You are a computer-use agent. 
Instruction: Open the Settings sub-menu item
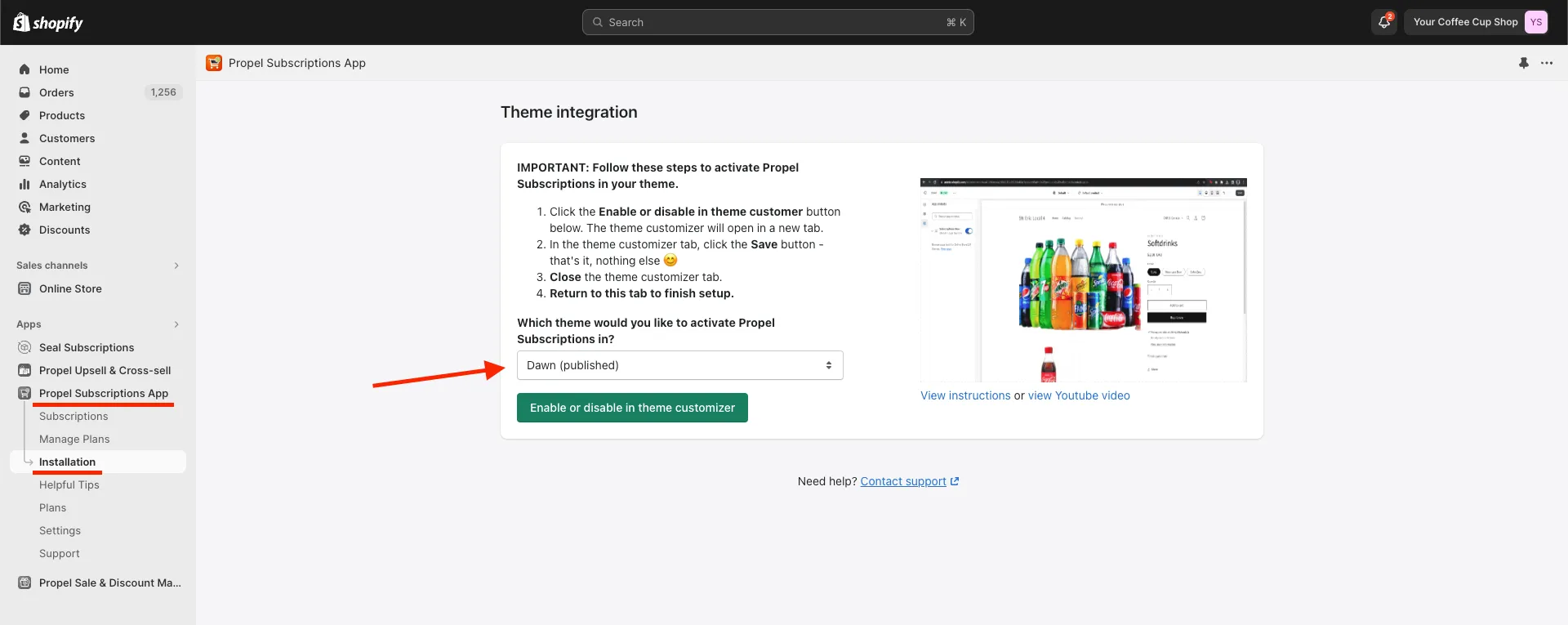pyautogui.click(x=60, y=530)
